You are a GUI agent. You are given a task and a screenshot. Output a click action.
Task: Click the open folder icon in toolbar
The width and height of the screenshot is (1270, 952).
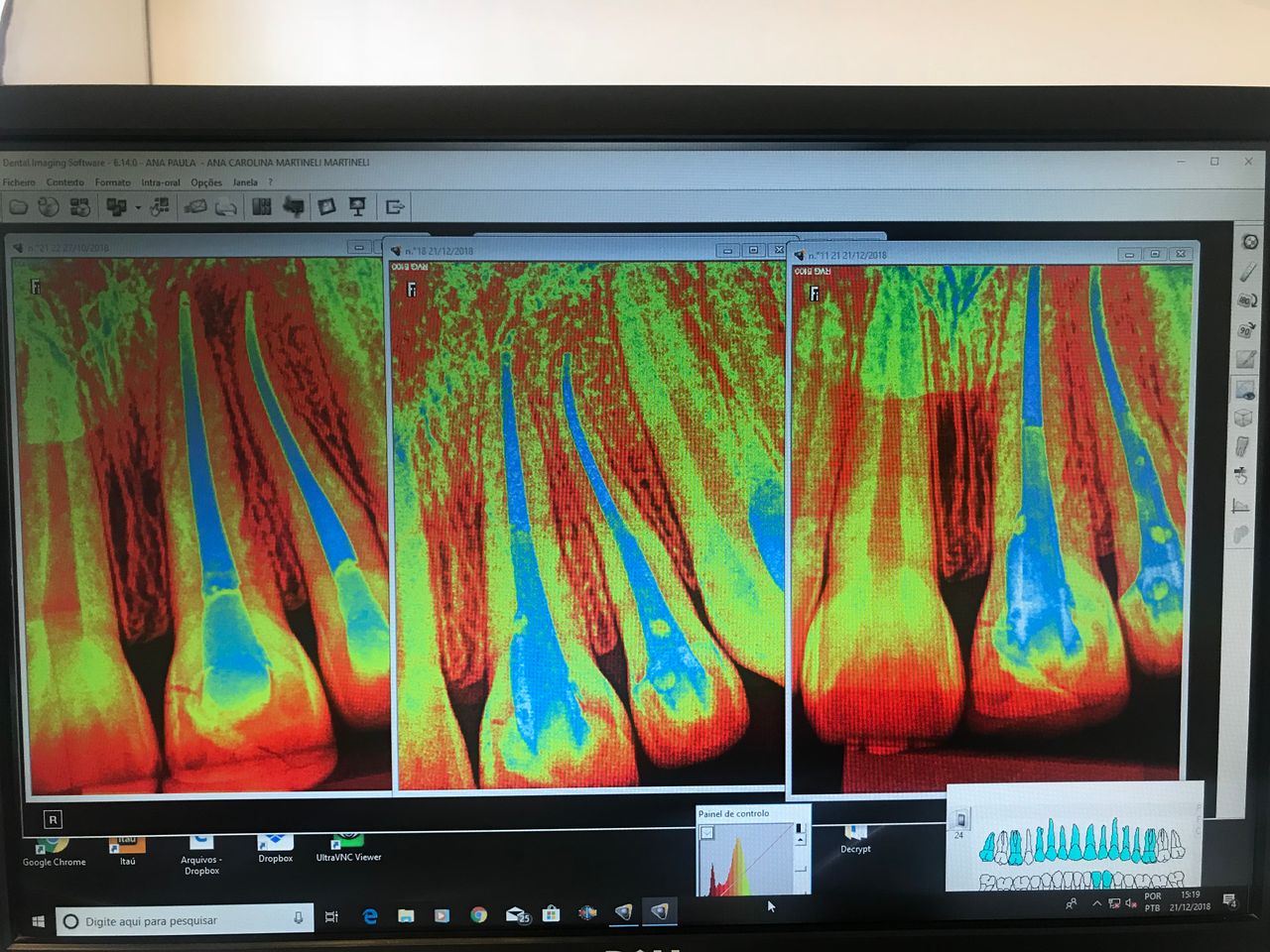(x=18, y=207)
